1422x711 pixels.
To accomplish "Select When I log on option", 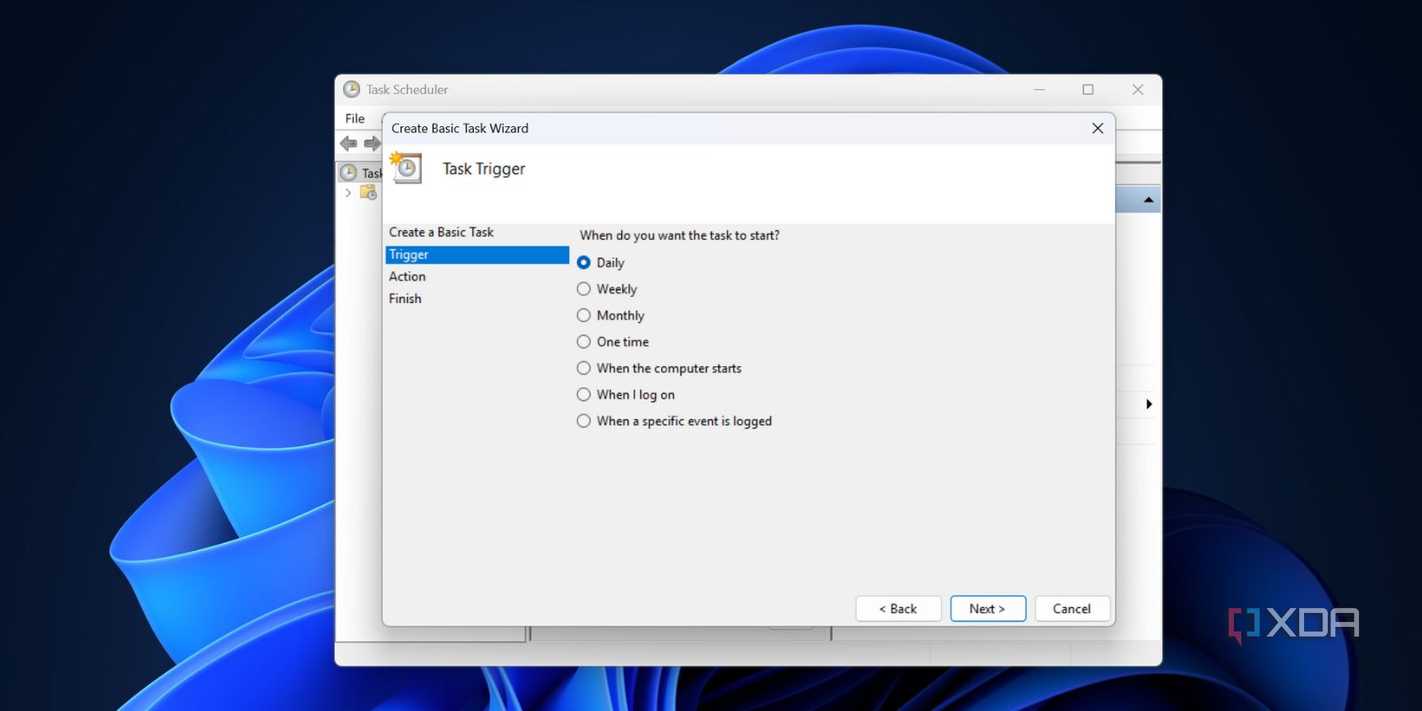I will (x=626, y=395).
